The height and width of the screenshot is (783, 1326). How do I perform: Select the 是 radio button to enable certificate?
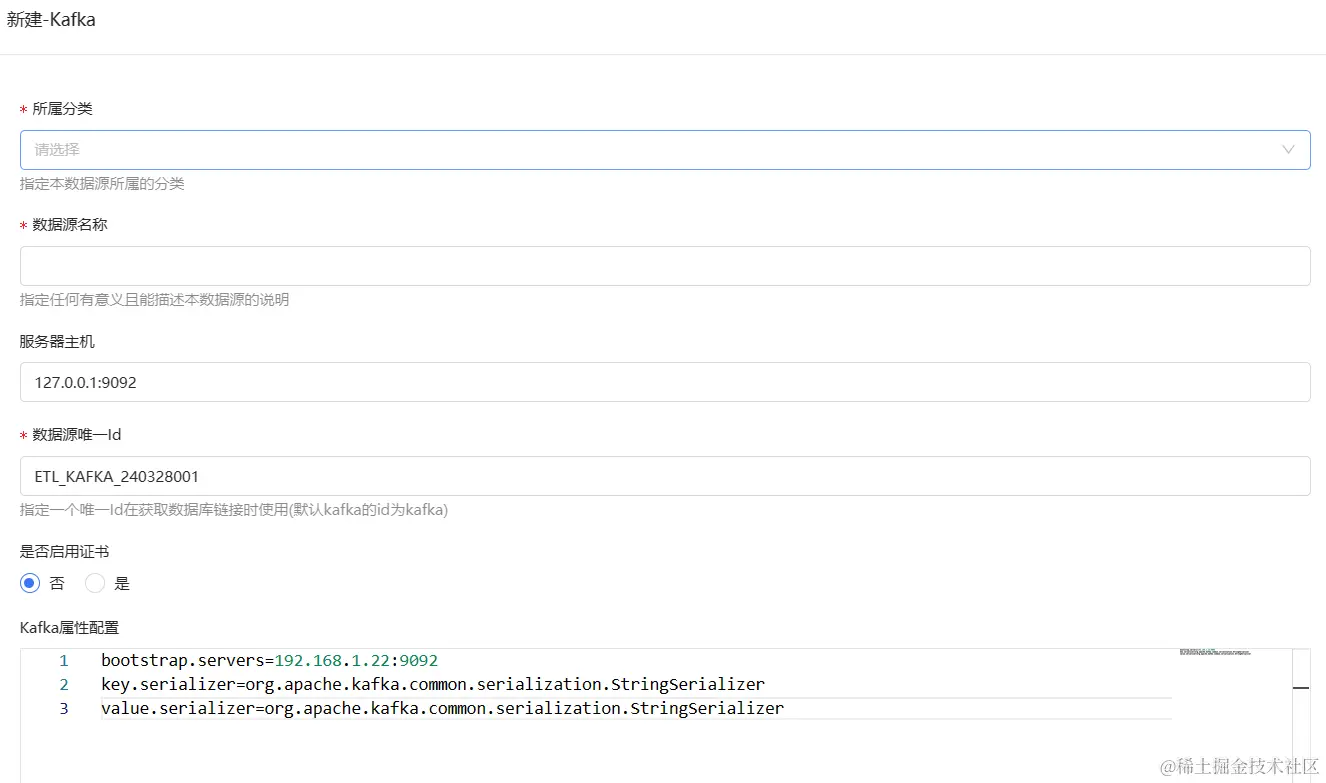[95, 583]
